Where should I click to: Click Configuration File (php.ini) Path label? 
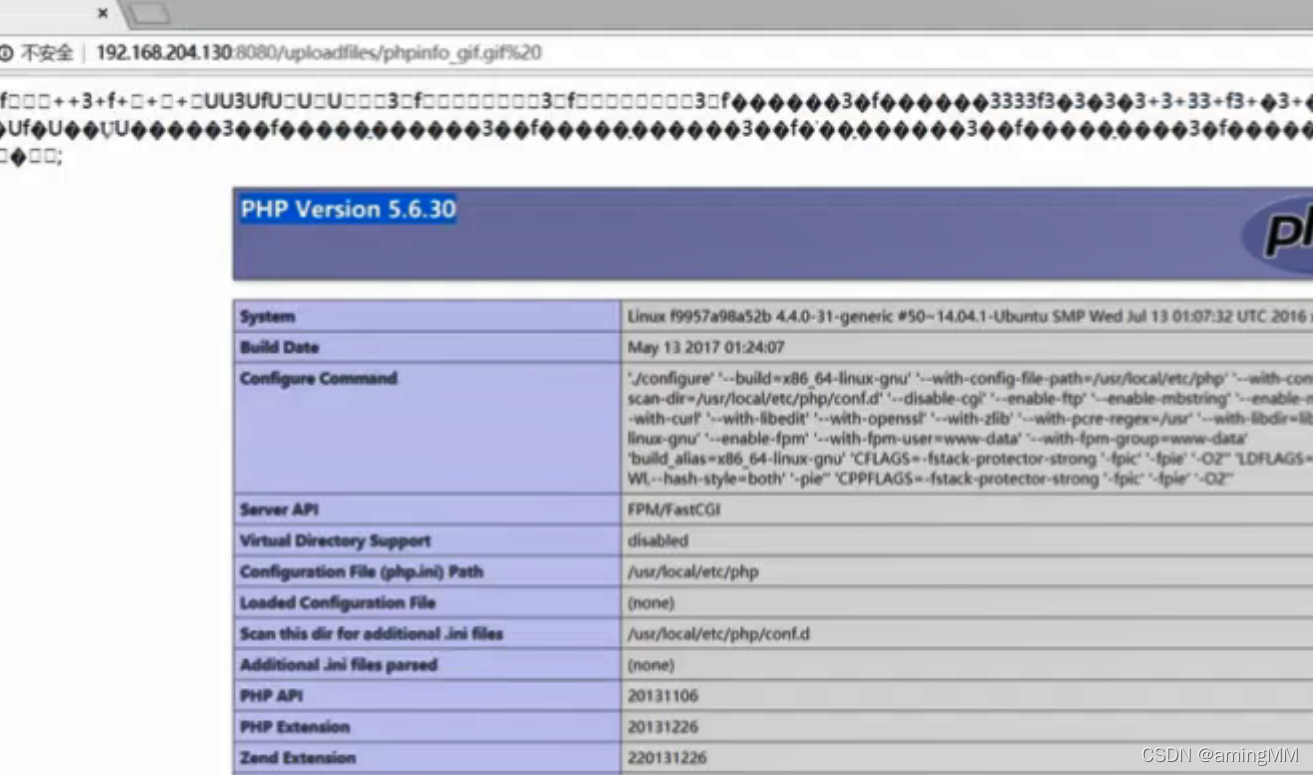click(x=361, y=571)
